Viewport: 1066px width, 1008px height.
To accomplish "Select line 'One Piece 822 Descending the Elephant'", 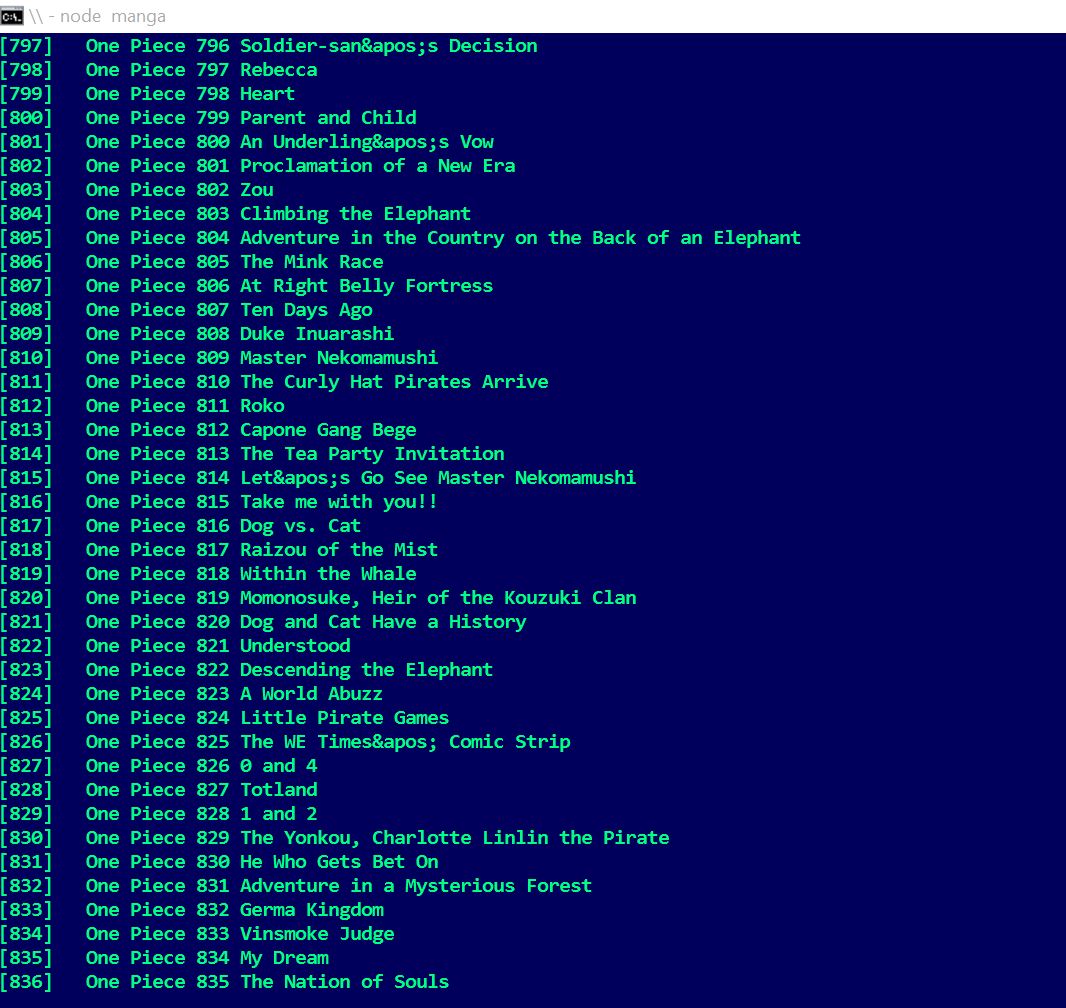I will tap(289, 670).
